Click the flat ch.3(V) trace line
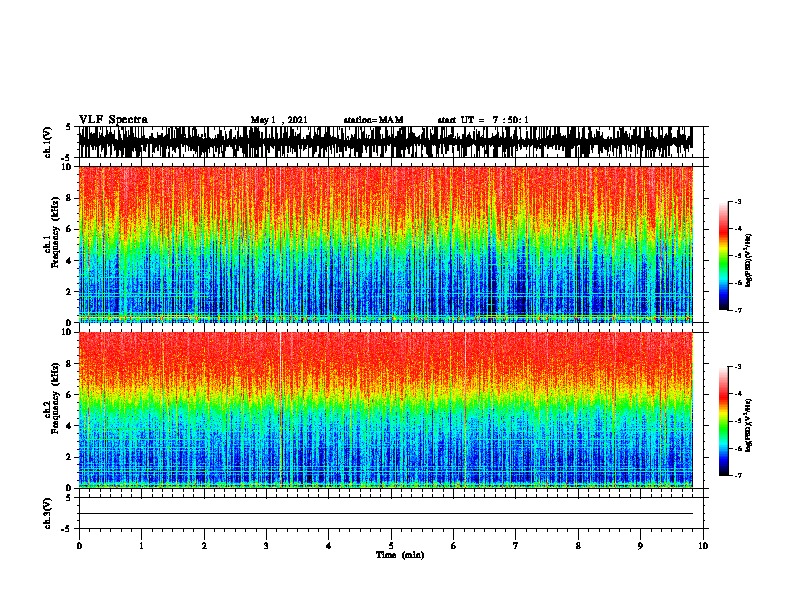Image resolution: width=792 pixels, height=612 pixels. pos(386,514)
